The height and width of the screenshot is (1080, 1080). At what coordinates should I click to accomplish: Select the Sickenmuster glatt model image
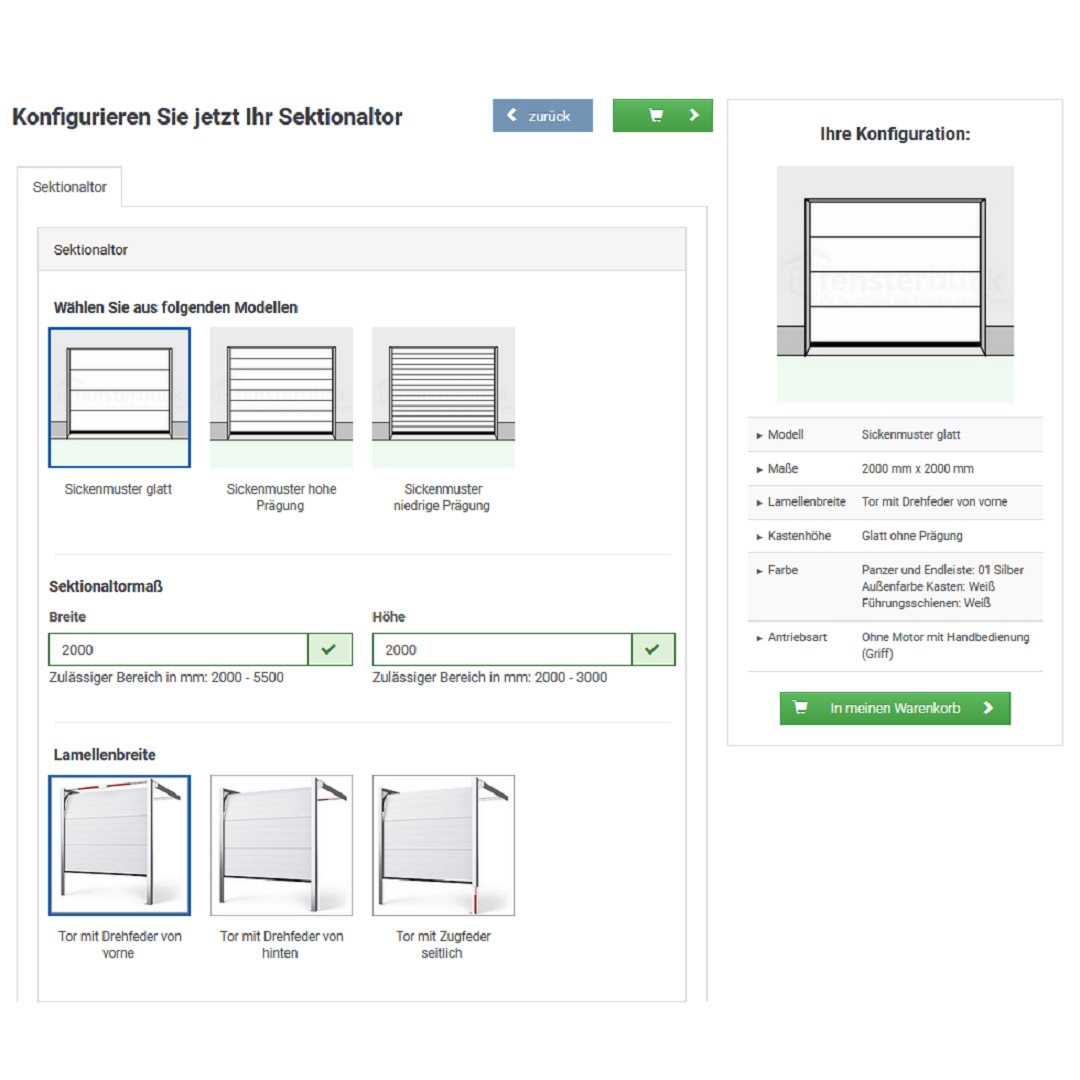click(x=119, y=397)
